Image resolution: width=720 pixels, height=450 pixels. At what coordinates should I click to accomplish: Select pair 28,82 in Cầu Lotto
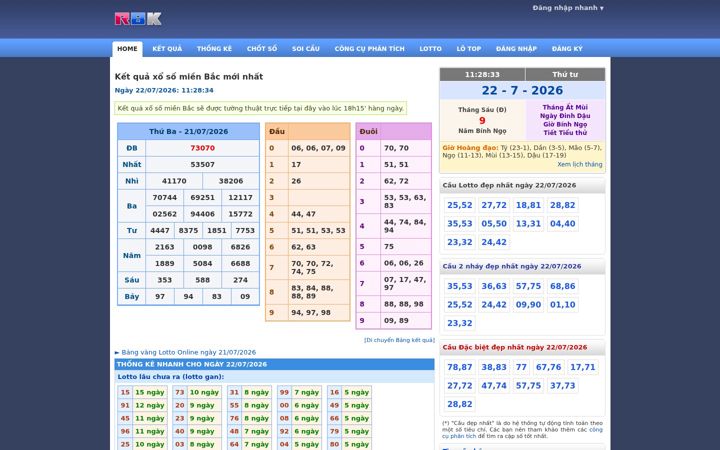(x=562, y=205)
